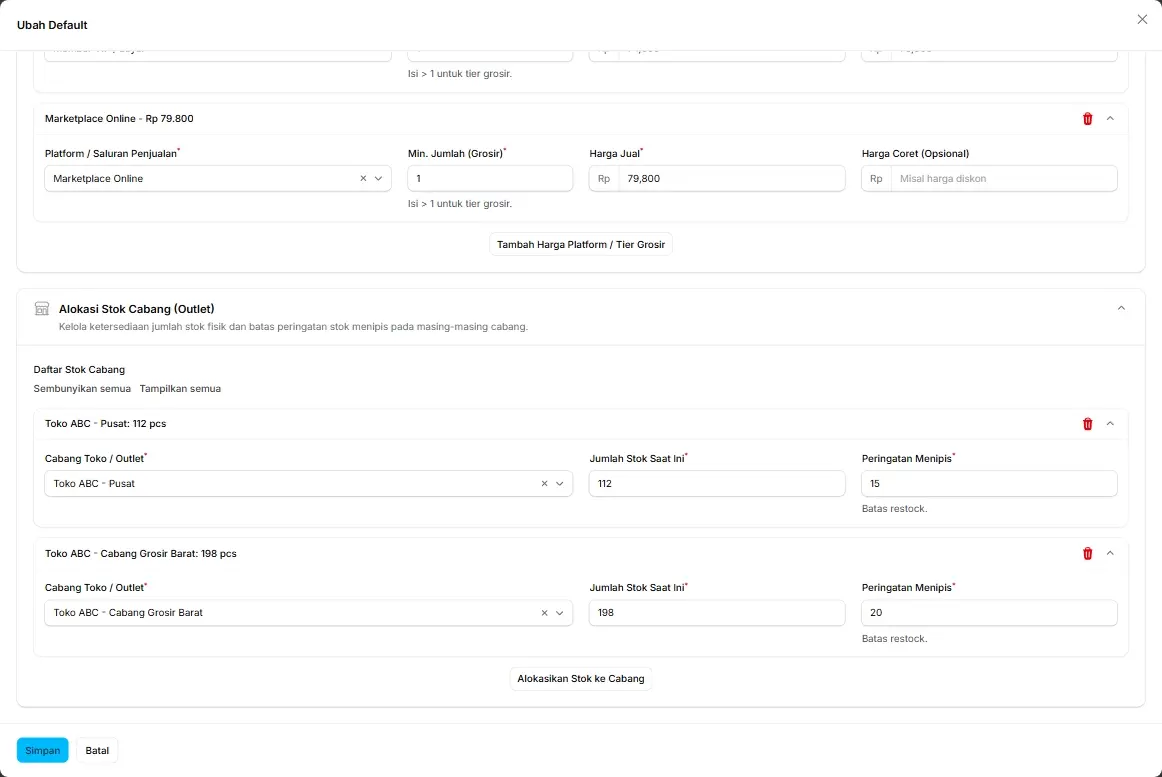Clear the Marketplace Online platform selection
Viewport: 1162px width, 777px height.
pyautogui.click(x=363, y=179)
